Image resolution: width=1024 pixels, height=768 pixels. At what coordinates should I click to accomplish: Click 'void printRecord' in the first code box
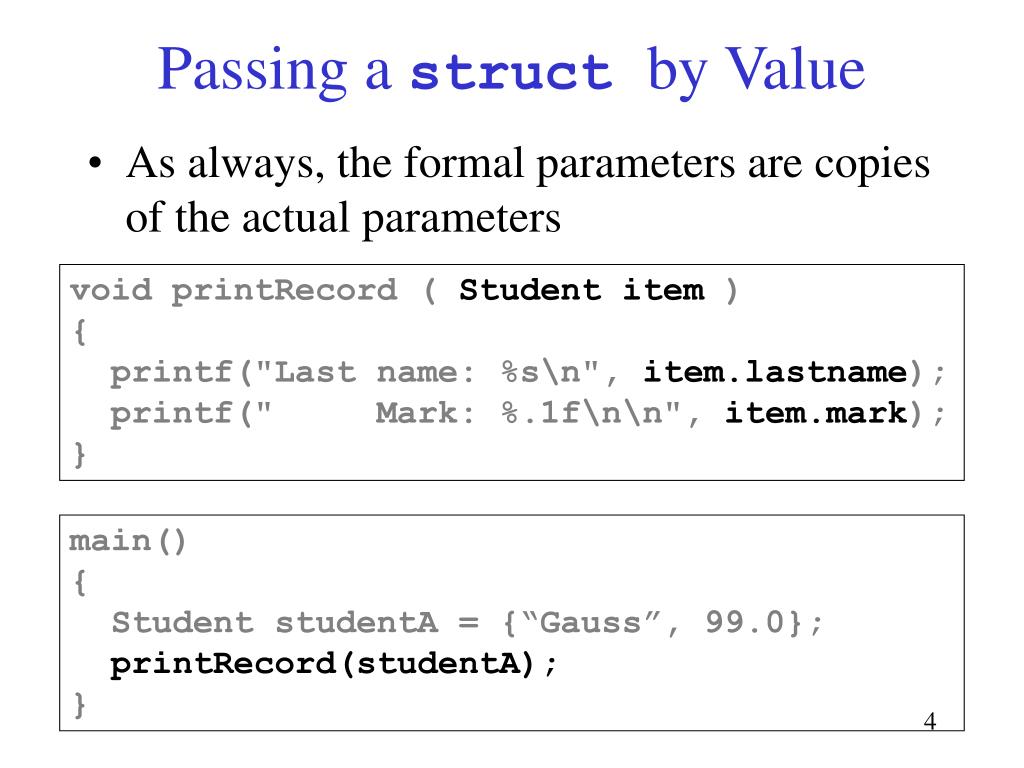234,291
